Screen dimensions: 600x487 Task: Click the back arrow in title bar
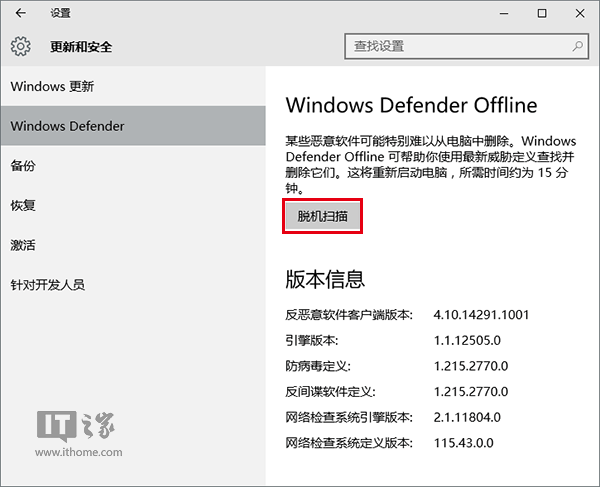coord(21,14)
